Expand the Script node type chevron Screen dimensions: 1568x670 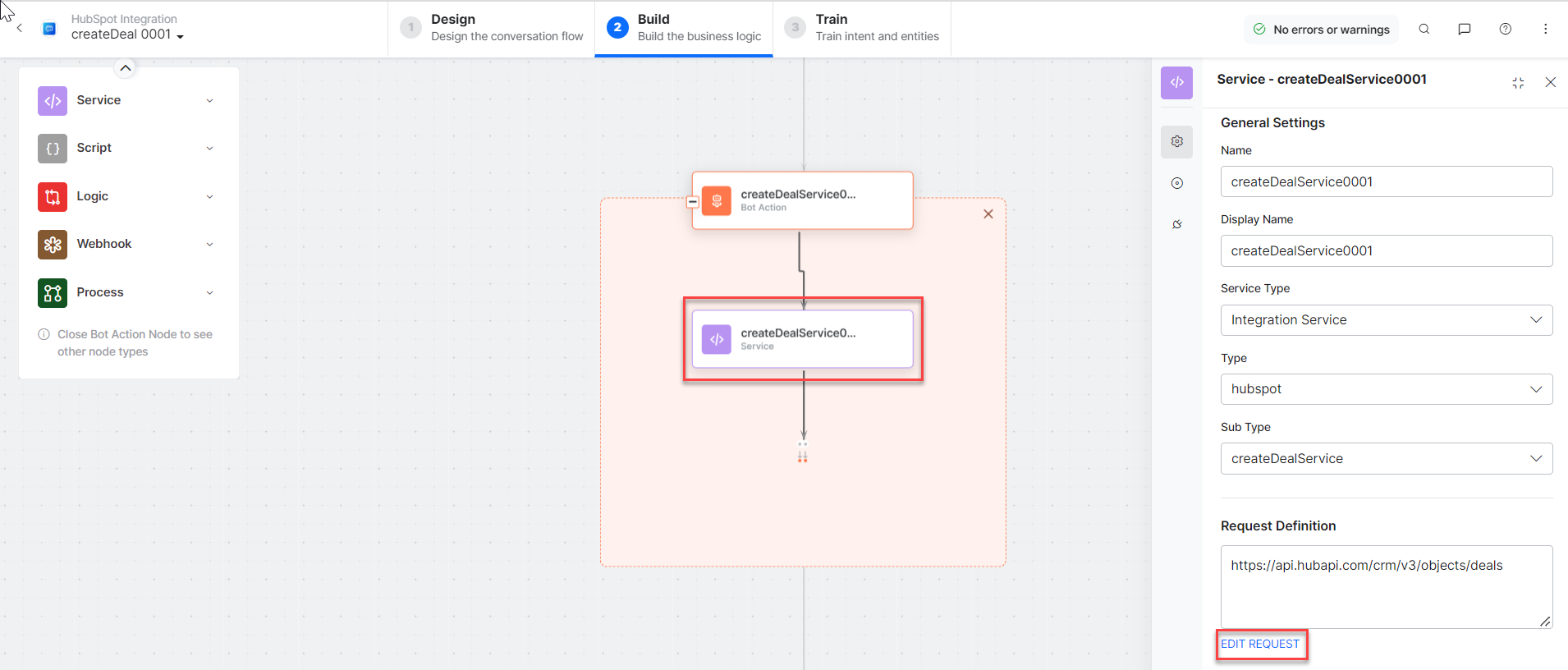tap(209, 149)
